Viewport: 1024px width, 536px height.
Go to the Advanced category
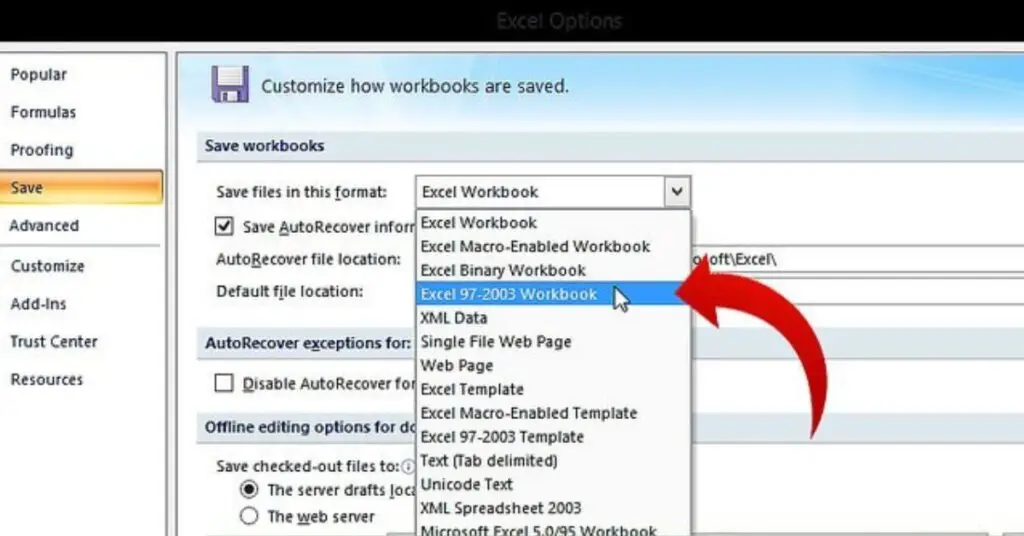44,226
